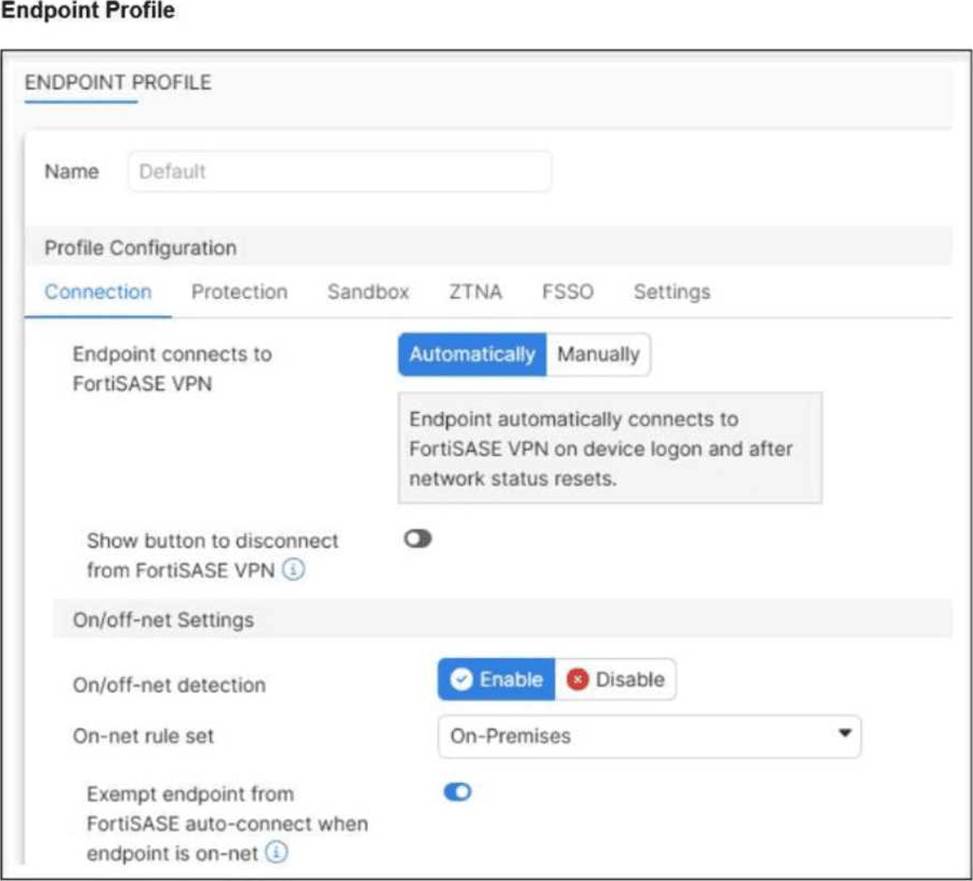Image resolution: width=973 pixels, height=881 pixels.
Task: Open the Sandbox tab
Action: point(368,292)
